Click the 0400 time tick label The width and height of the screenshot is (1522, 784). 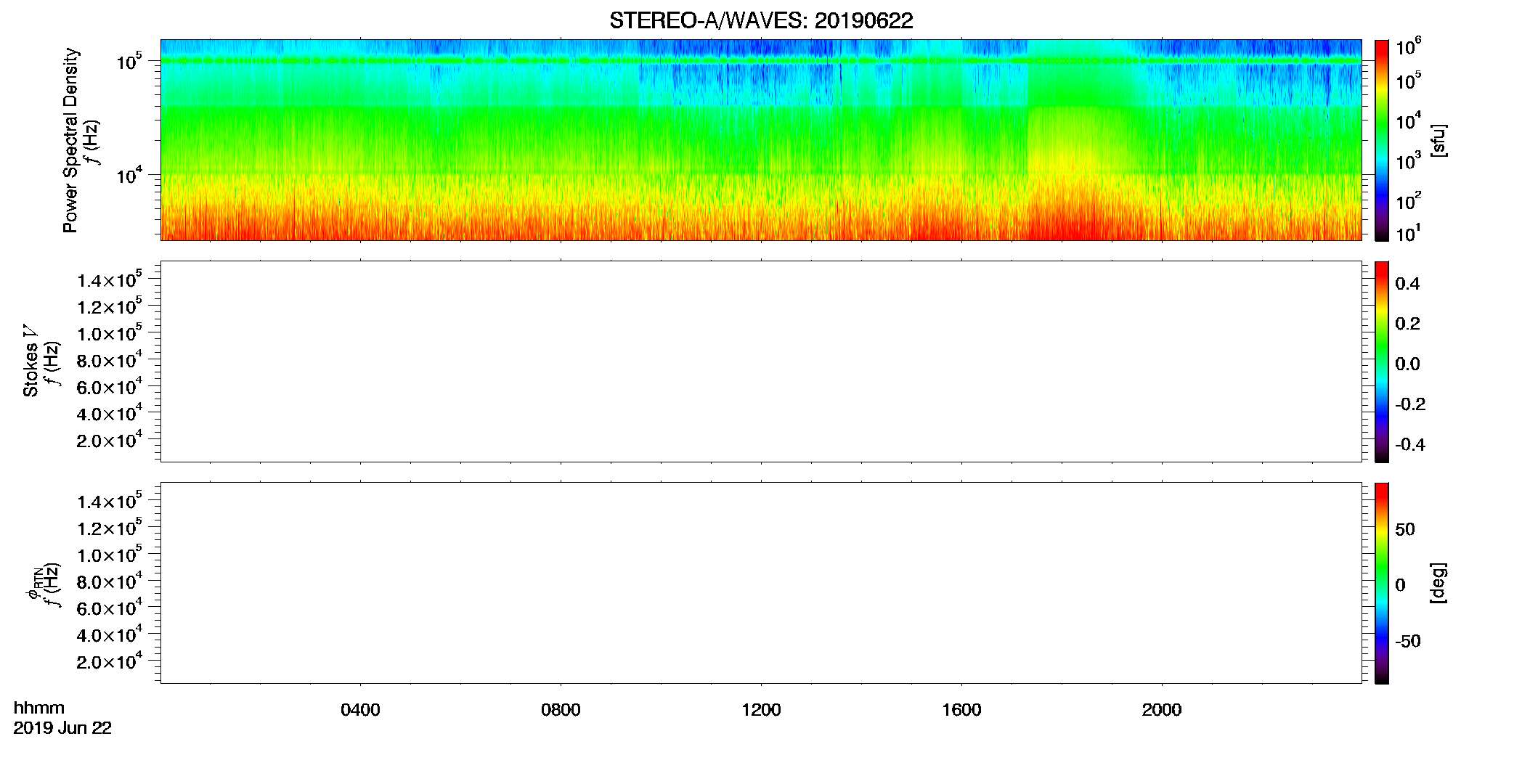360,710
